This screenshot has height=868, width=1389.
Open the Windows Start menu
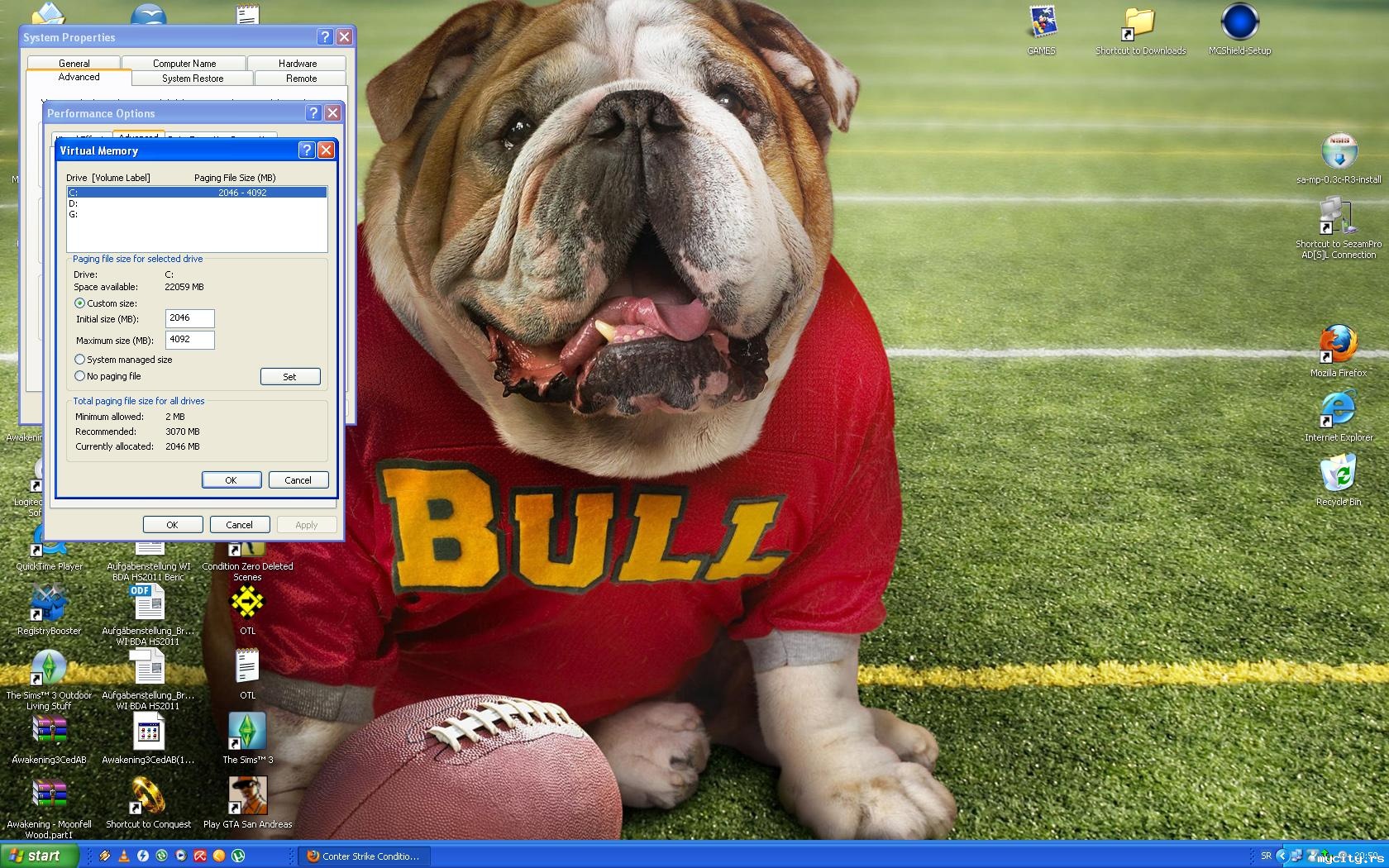(39, 856)
